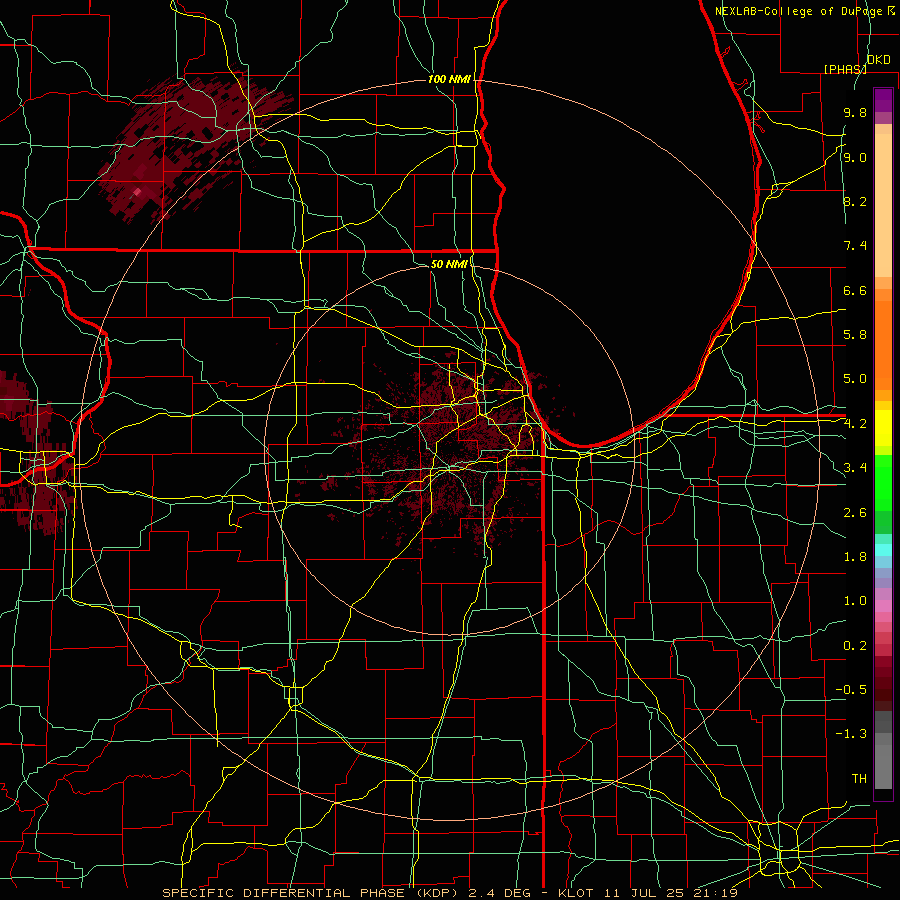Click the 8.2 value on the scale
The image size is (900, 900).
[855, 201]
